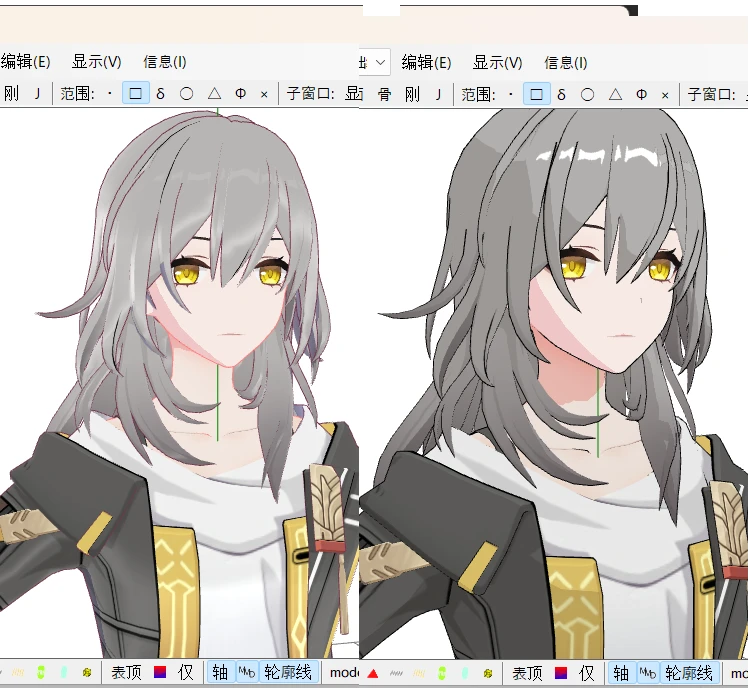Image resolution: width=750 pixels, height=688 pixels.
Task: Toggle 刚 rigid body selection in right window
Action: [x=412, y=94]
